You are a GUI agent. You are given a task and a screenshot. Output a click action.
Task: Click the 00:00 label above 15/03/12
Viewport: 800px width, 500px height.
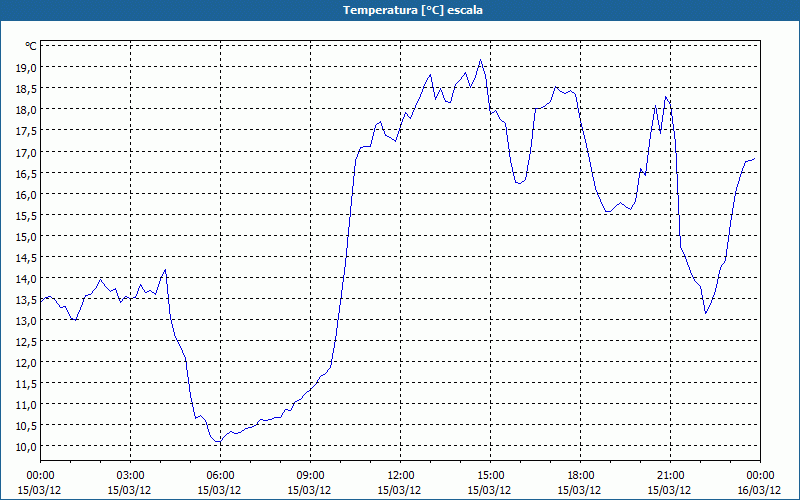click(x=40, y=476)
